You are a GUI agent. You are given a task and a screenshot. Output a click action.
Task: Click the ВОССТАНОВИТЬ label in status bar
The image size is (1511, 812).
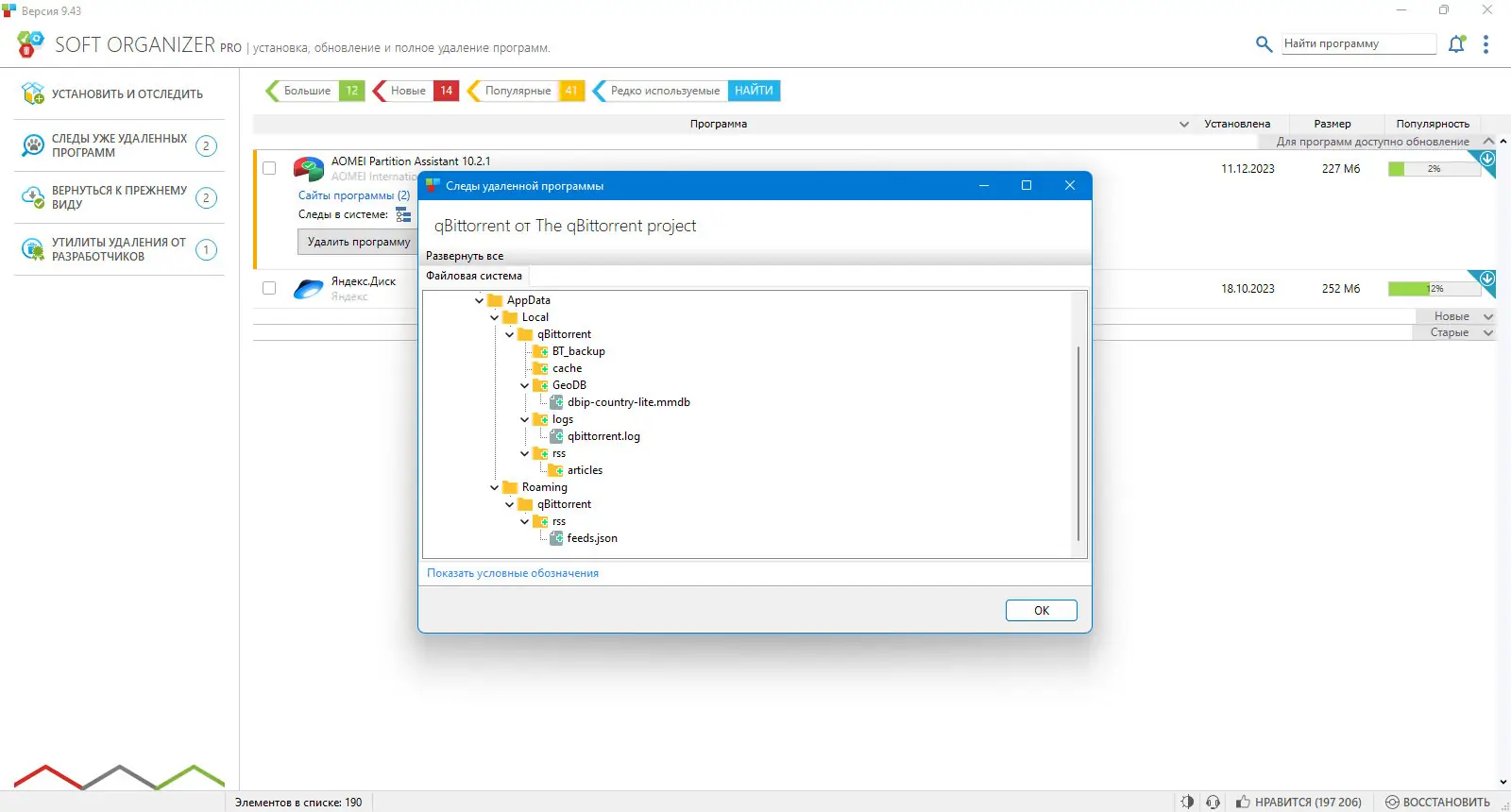[1447, 802]
